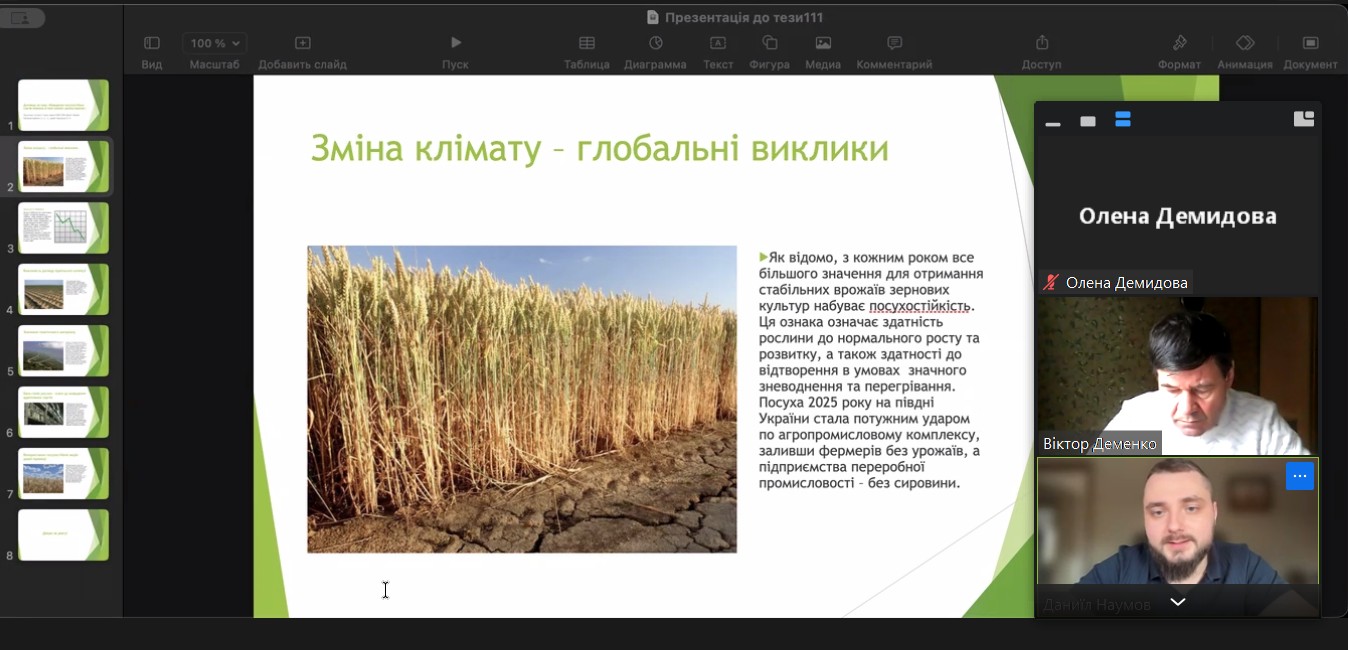The width and height of the screenshot is (1348, 650).
Task: Click the Доступ share icon
Action: pos(1041,43)
